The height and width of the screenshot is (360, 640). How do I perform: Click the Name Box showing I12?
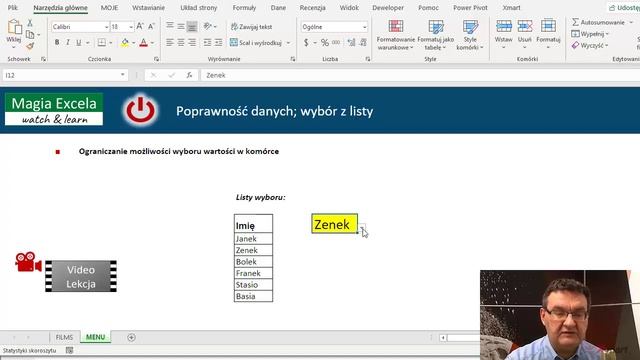click(x=65, y=75)
